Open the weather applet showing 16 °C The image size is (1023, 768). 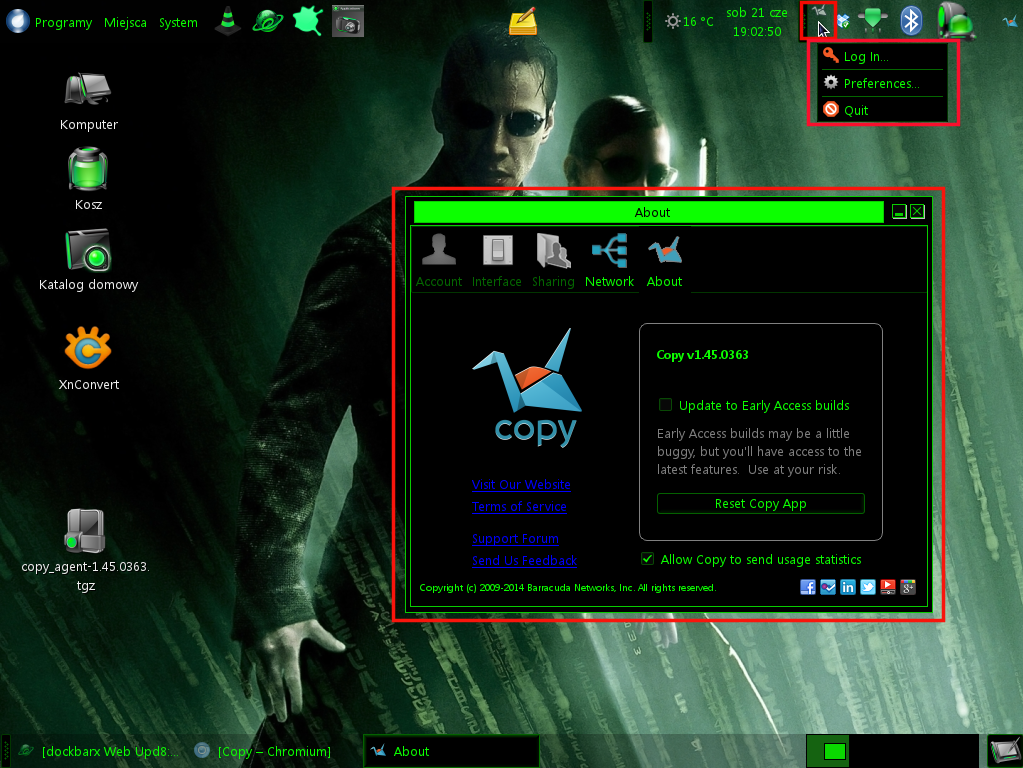tap(689, 22)
